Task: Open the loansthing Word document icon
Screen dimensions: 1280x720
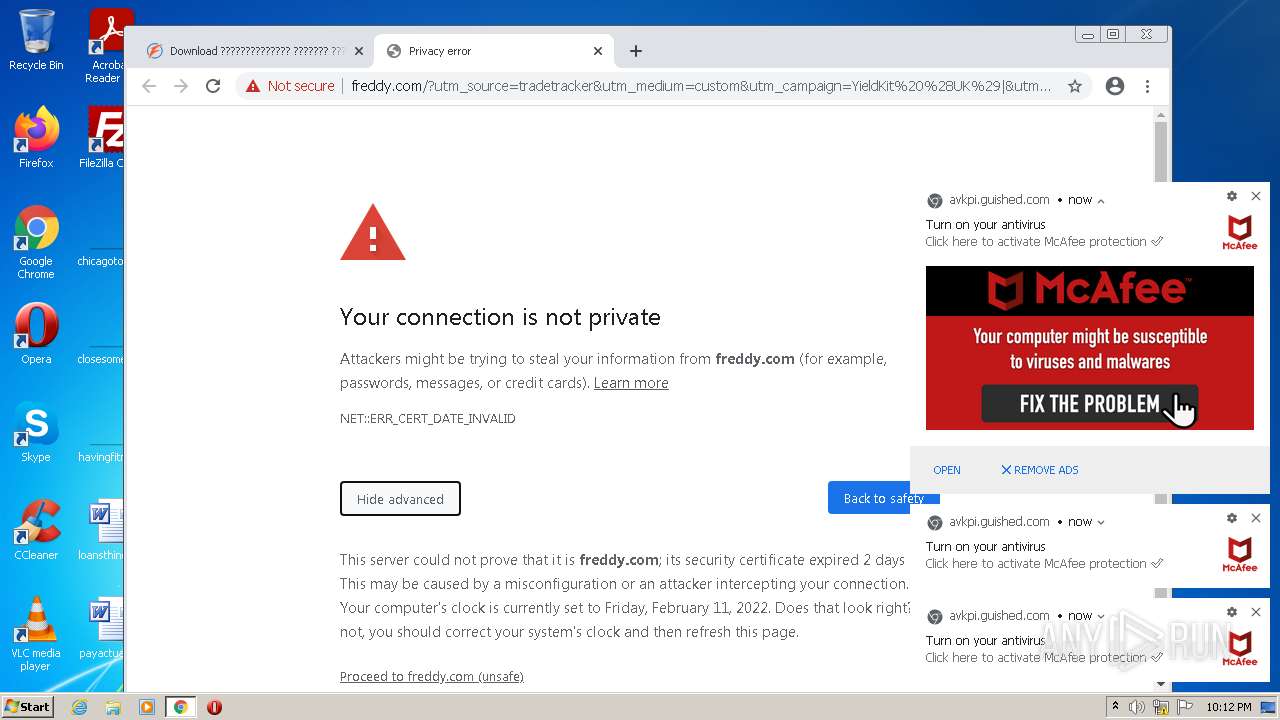Action: coord(104,530)
